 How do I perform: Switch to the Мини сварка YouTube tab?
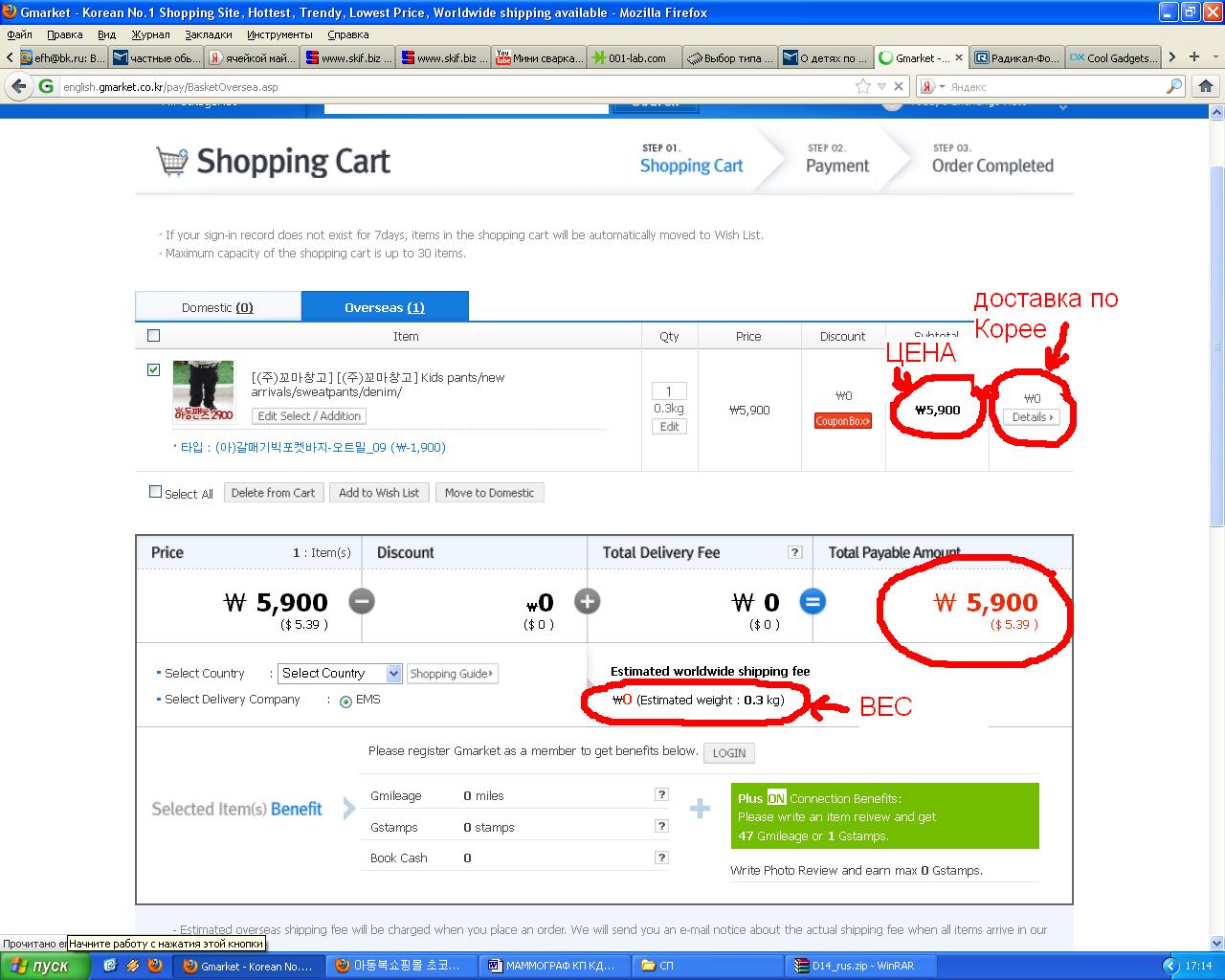537,57
